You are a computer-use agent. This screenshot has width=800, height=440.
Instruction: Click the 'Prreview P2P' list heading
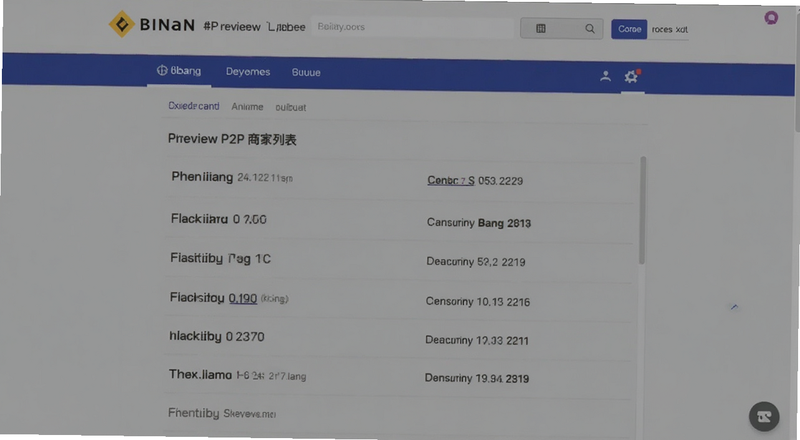tap(232, 139)
